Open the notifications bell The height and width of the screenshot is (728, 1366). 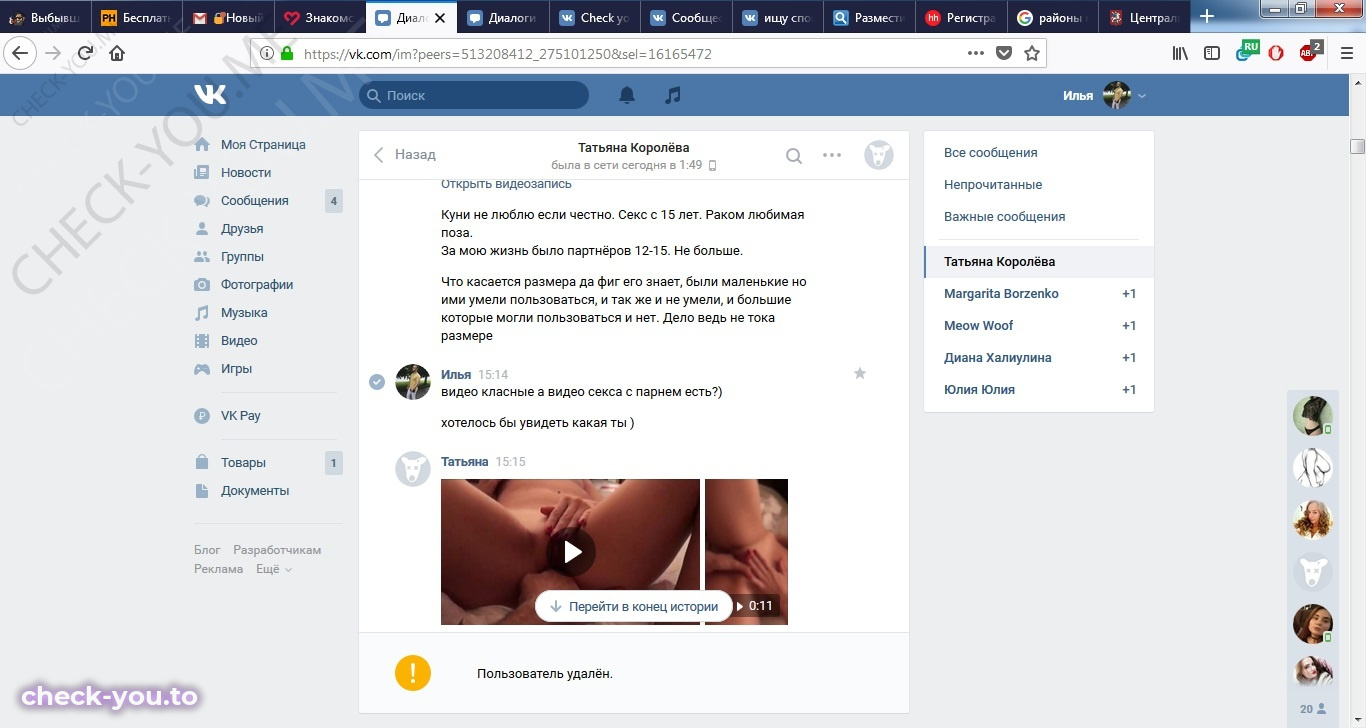[627, 95]
